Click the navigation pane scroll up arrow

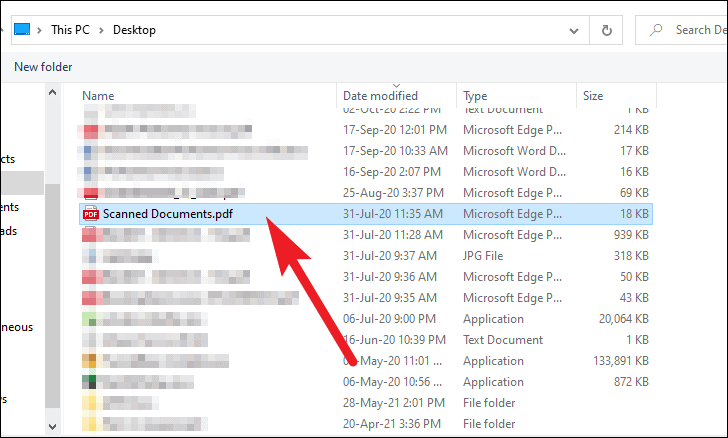coord(52,92)
